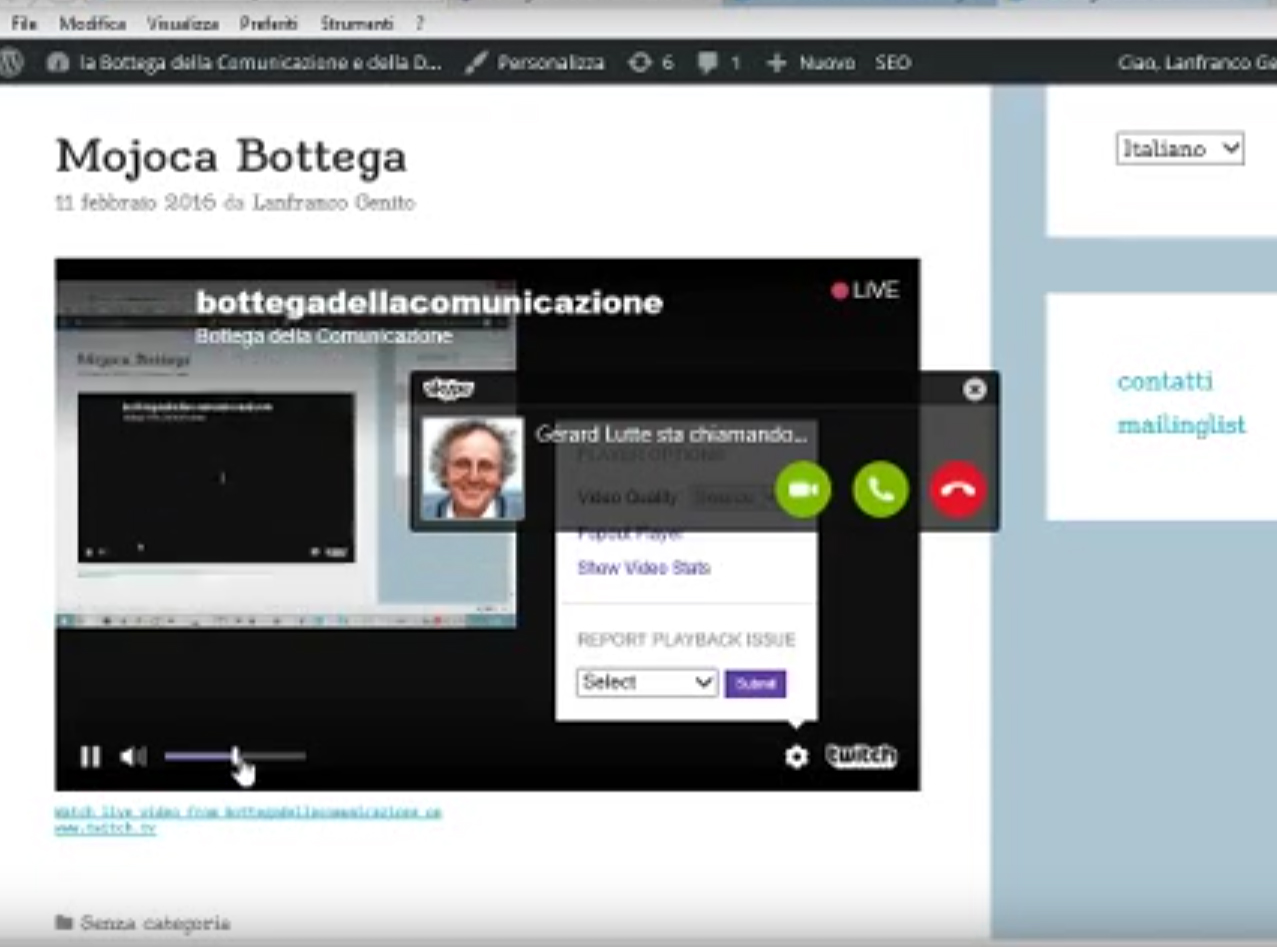Image resolution: width=1277 pixels, height=947 pixels.
Task: Click the folder icon beside Senza categoria
Action: 64,922
